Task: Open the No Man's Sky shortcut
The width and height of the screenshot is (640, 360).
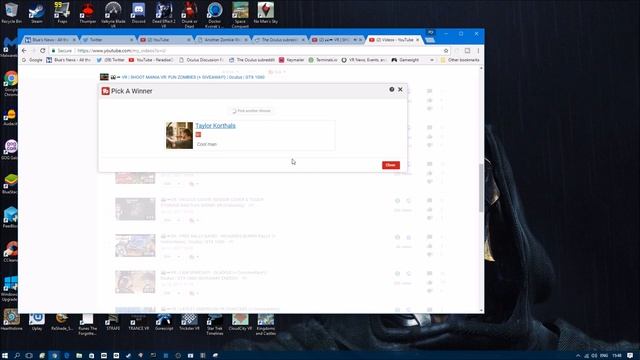Action: (266, 13)
